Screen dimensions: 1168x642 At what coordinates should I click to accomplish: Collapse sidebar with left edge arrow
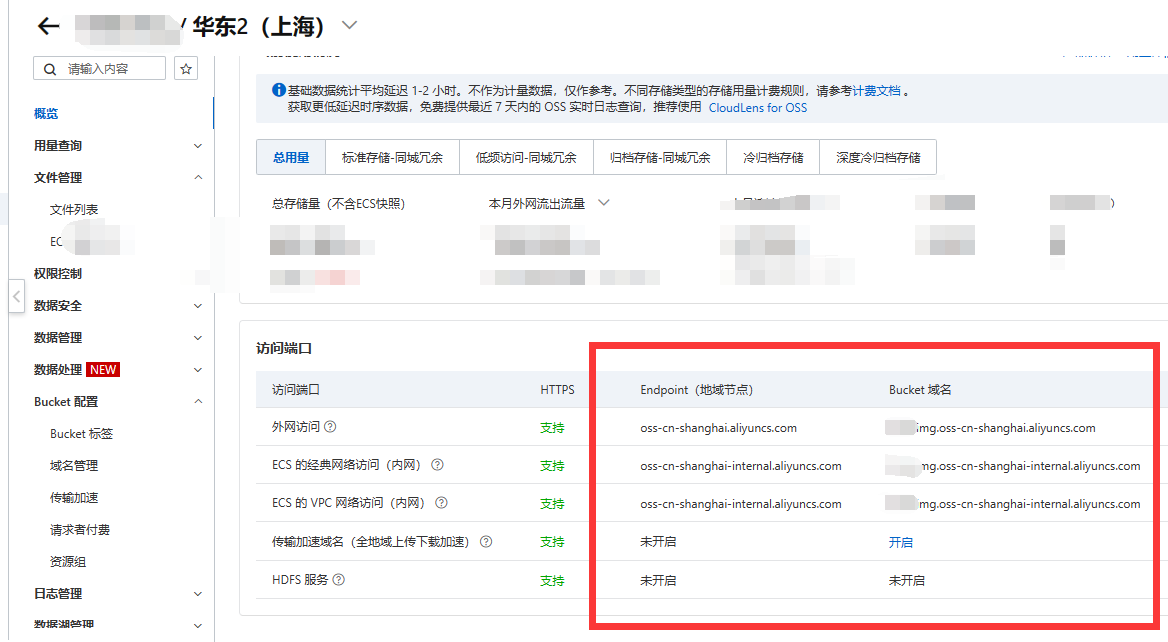[16, 297]
